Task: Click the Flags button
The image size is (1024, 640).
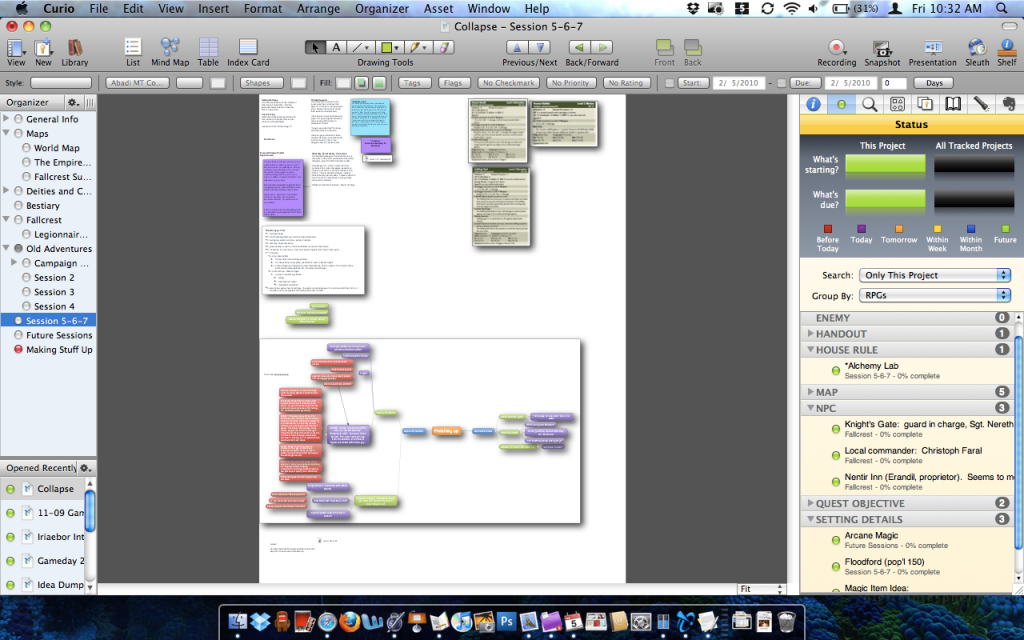Action: pos(453,83)
